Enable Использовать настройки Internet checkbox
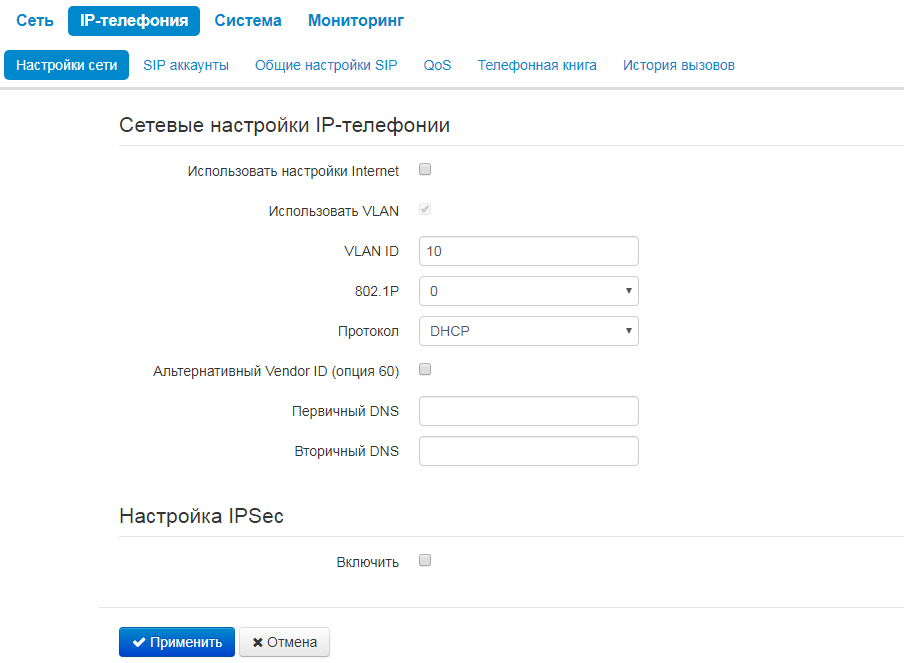Screen dimensions: 904x663 pyautogui.click(x=425, y=170)
